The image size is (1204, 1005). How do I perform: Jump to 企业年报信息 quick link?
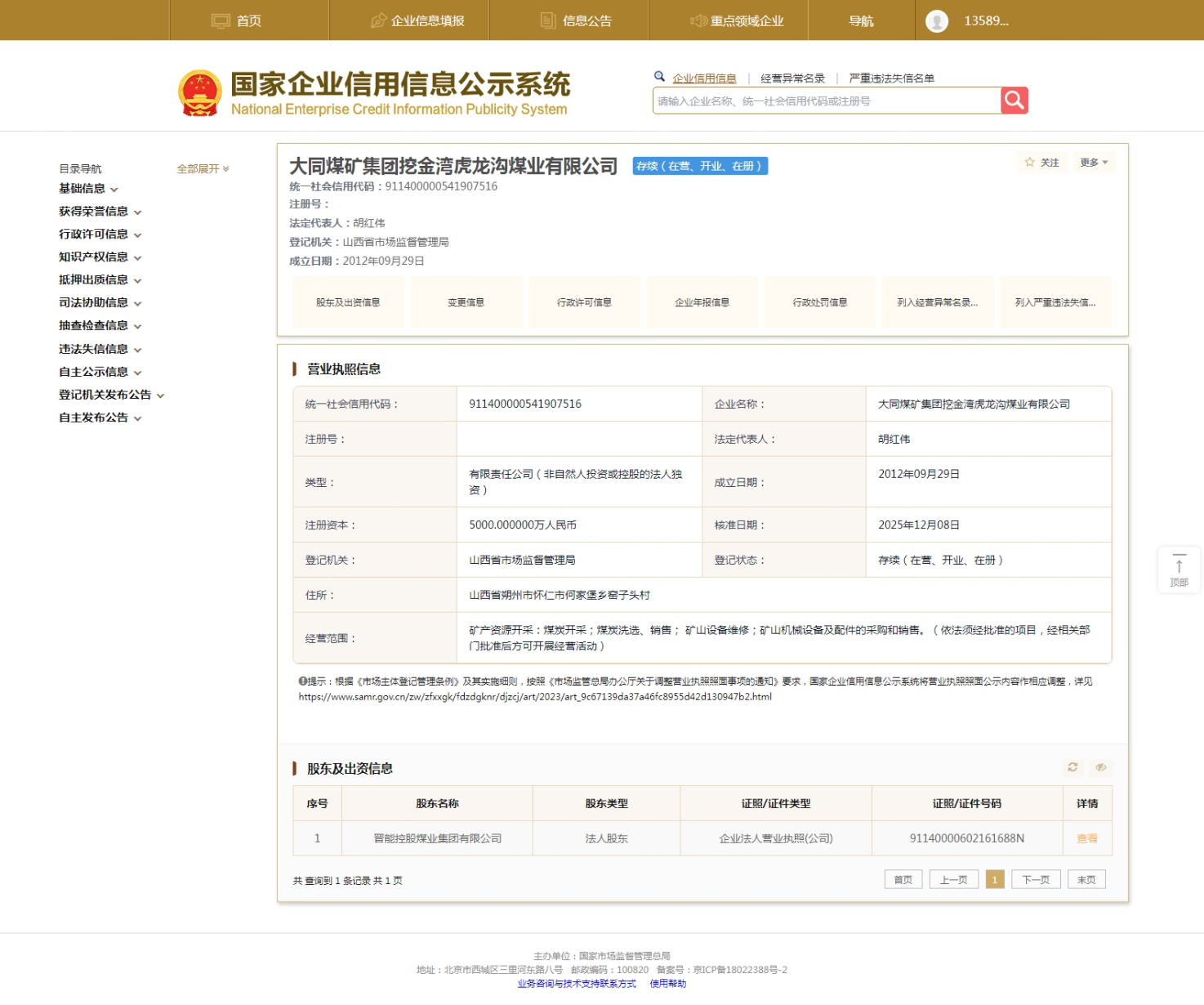point(702,302)
